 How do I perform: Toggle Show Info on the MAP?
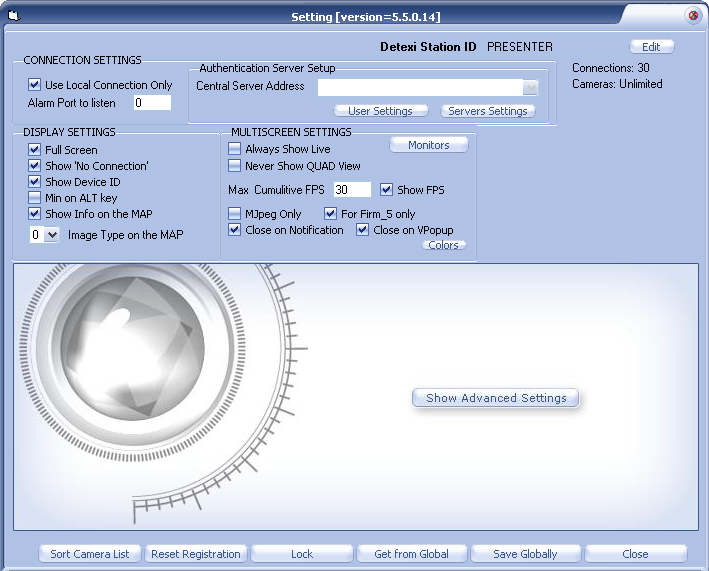[34, 213]
